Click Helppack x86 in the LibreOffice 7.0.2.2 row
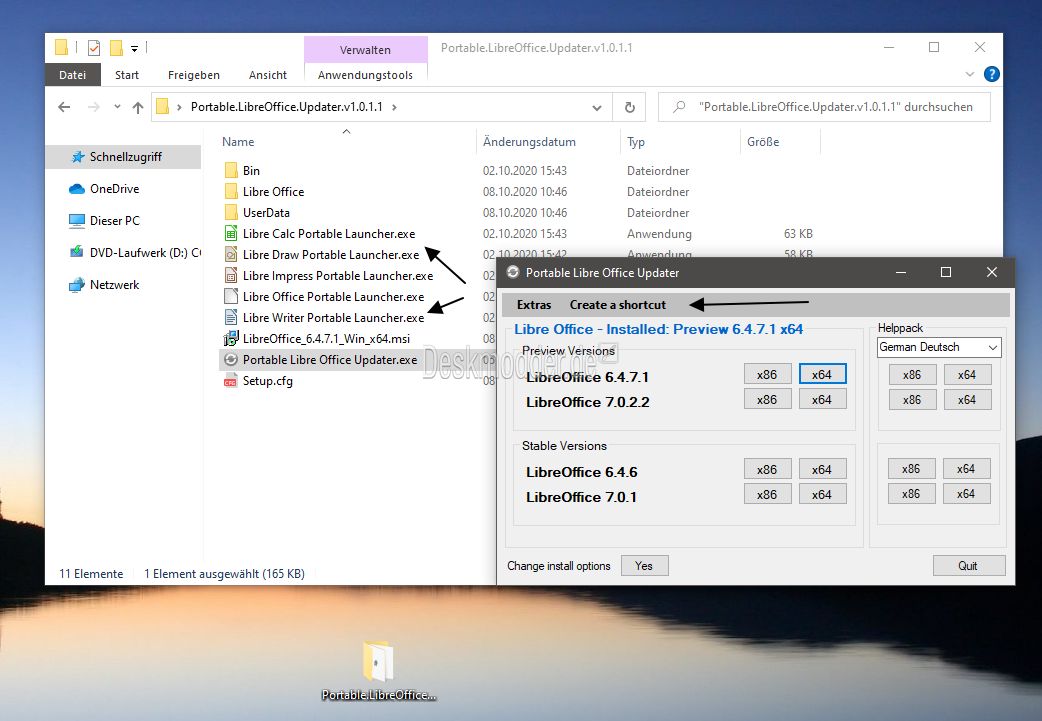Screen dimensions: 1042x721 pyautogui.click(x=912, y=400)
